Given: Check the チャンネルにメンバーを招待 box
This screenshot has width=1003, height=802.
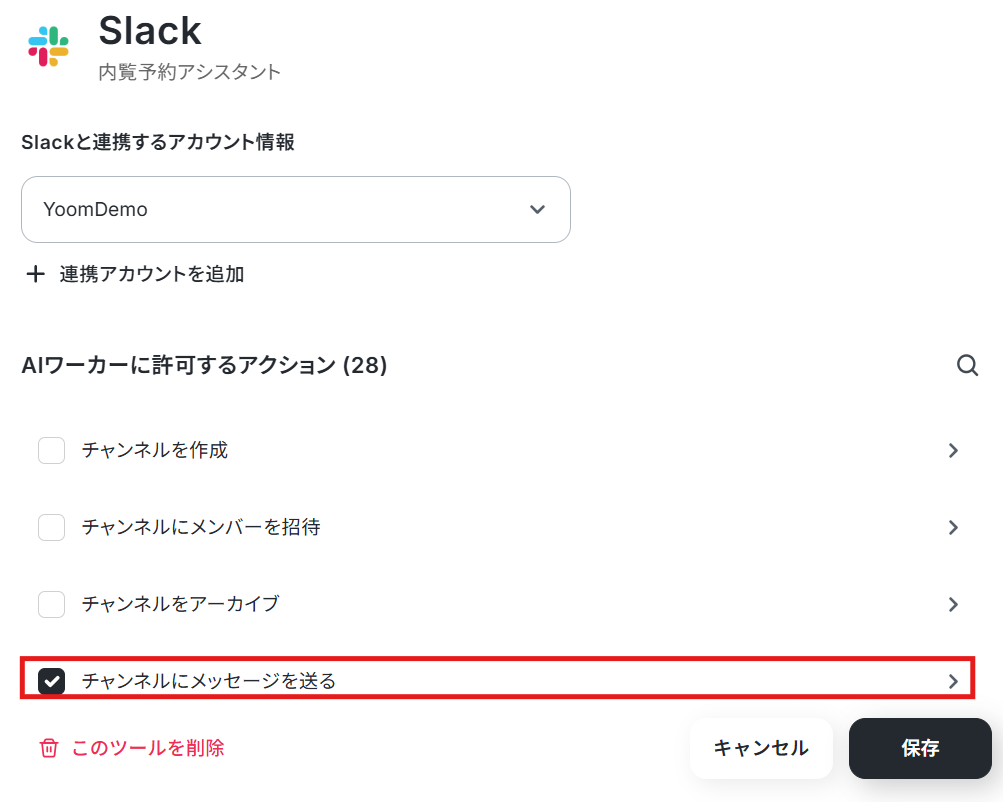Looking at the screenshot, I should (x=51, y=527).
